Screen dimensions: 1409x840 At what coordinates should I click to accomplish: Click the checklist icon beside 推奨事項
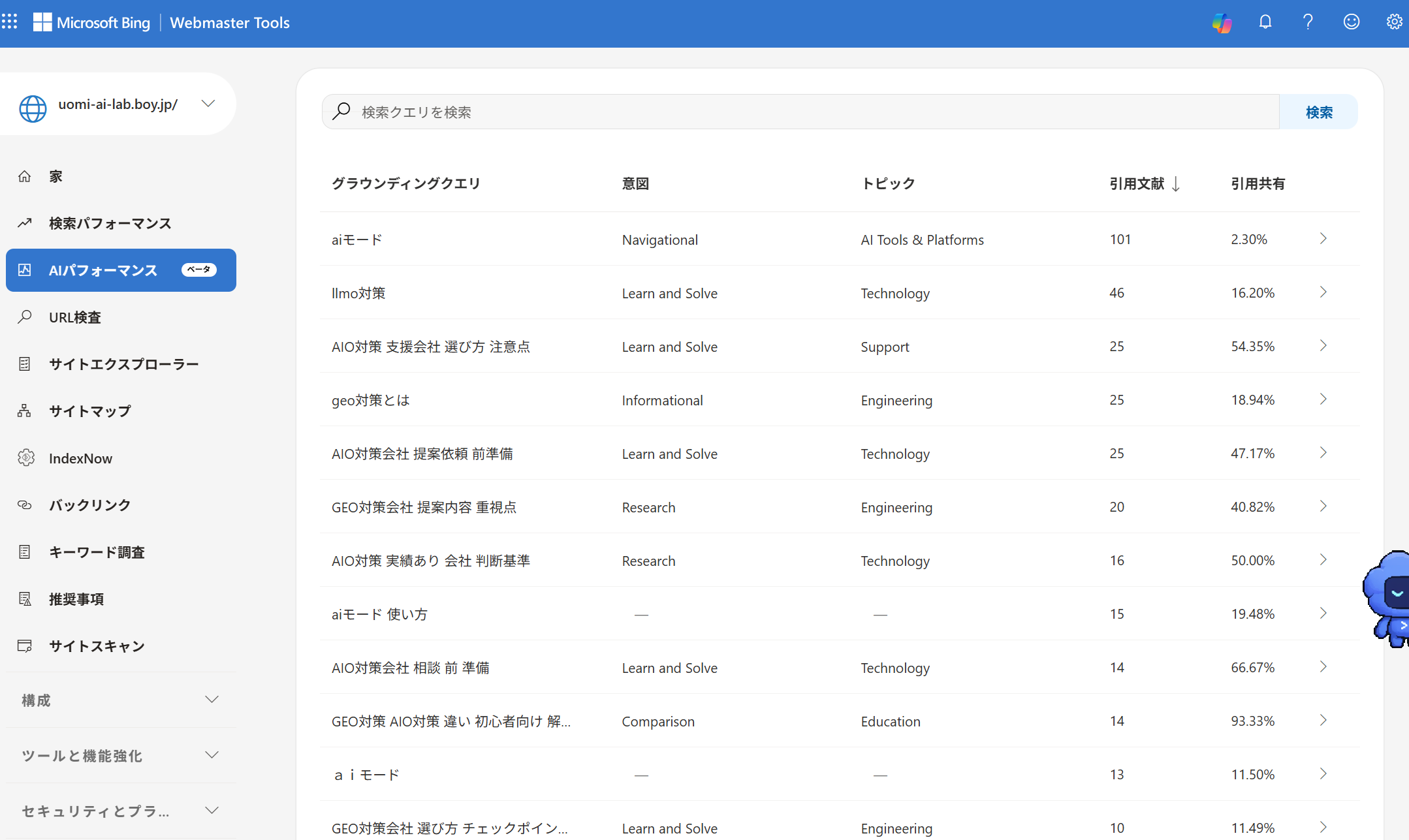[x=25, y=599]
